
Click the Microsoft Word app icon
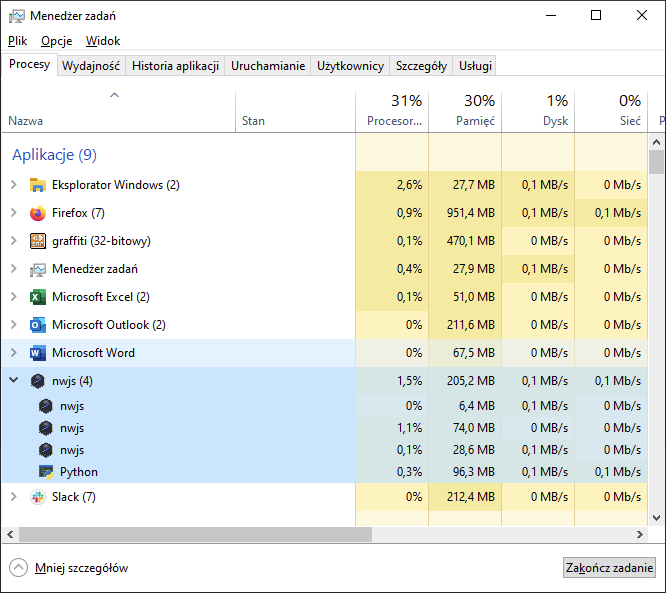point(38,353)
